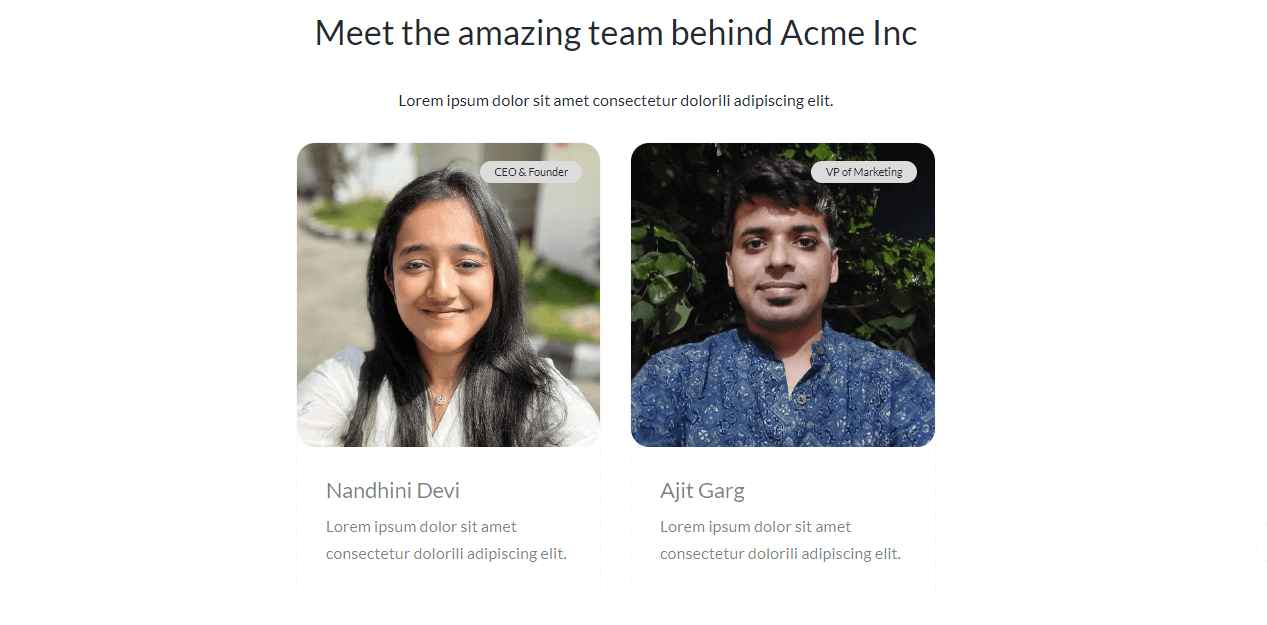1267x625 pixels.
Task: Click empty space below Nandhini's card description
Action: click(x=448, y=588)
